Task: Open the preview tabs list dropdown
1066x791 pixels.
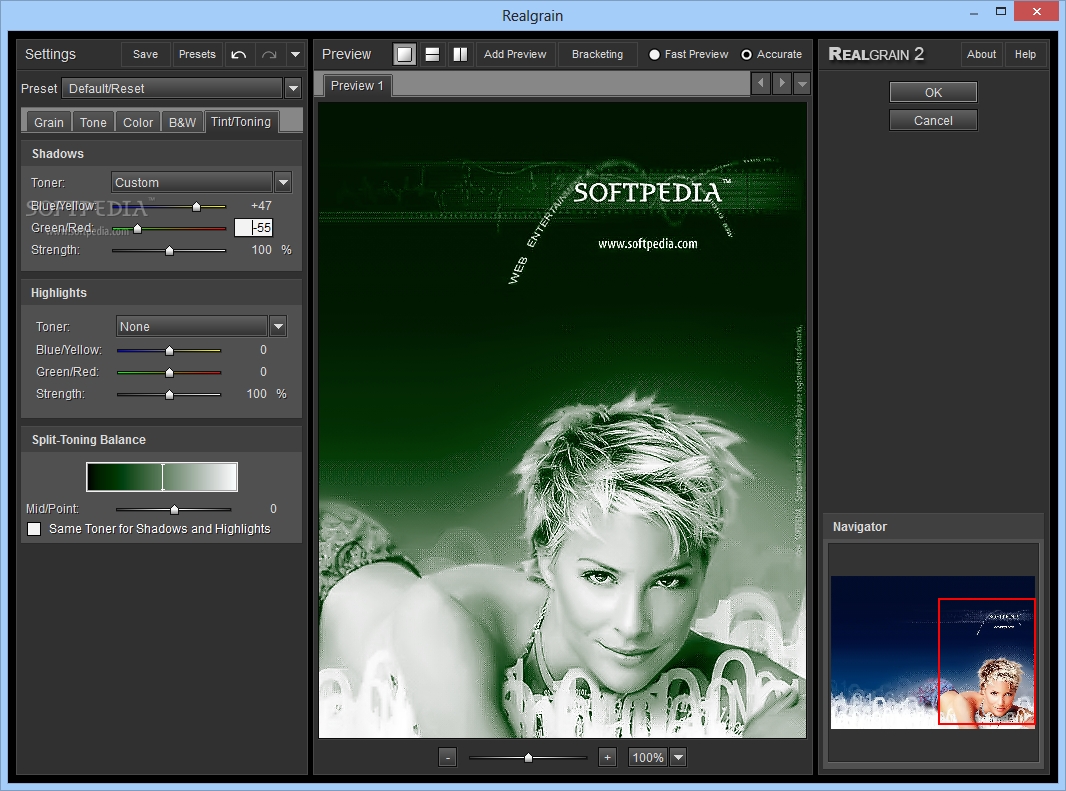Action: (x=802, y=83)
